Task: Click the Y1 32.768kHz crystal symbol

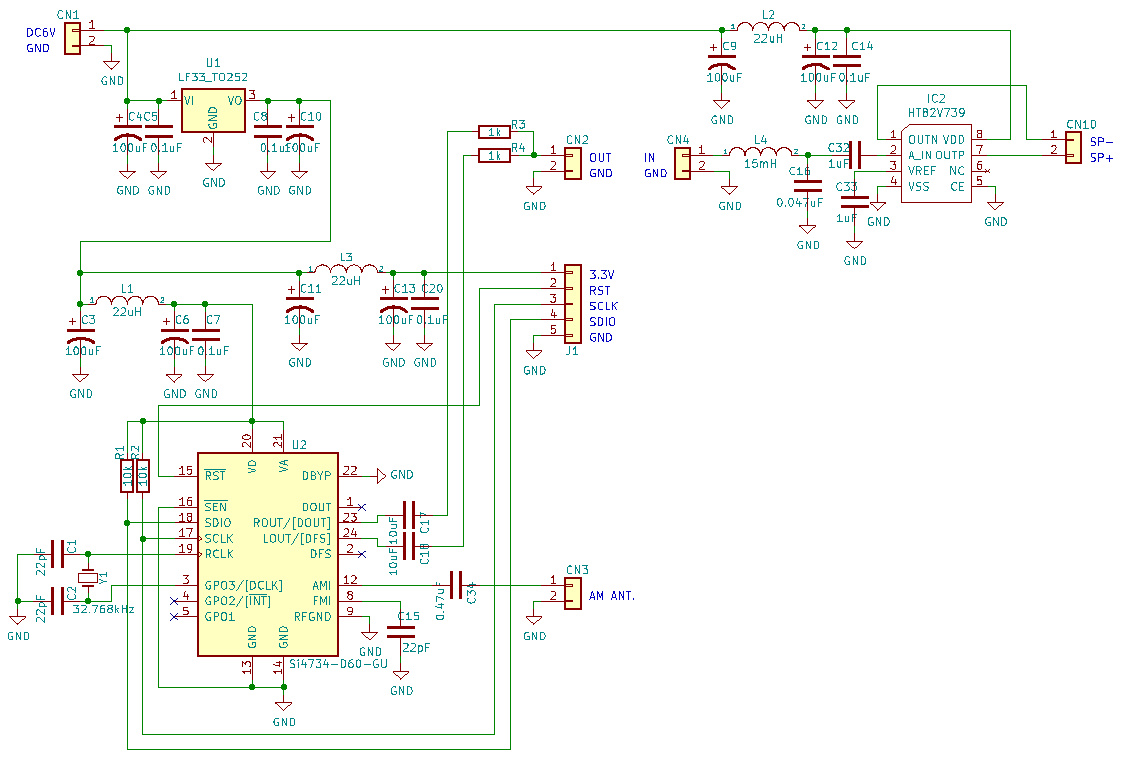Action: [x=89, y=577]
